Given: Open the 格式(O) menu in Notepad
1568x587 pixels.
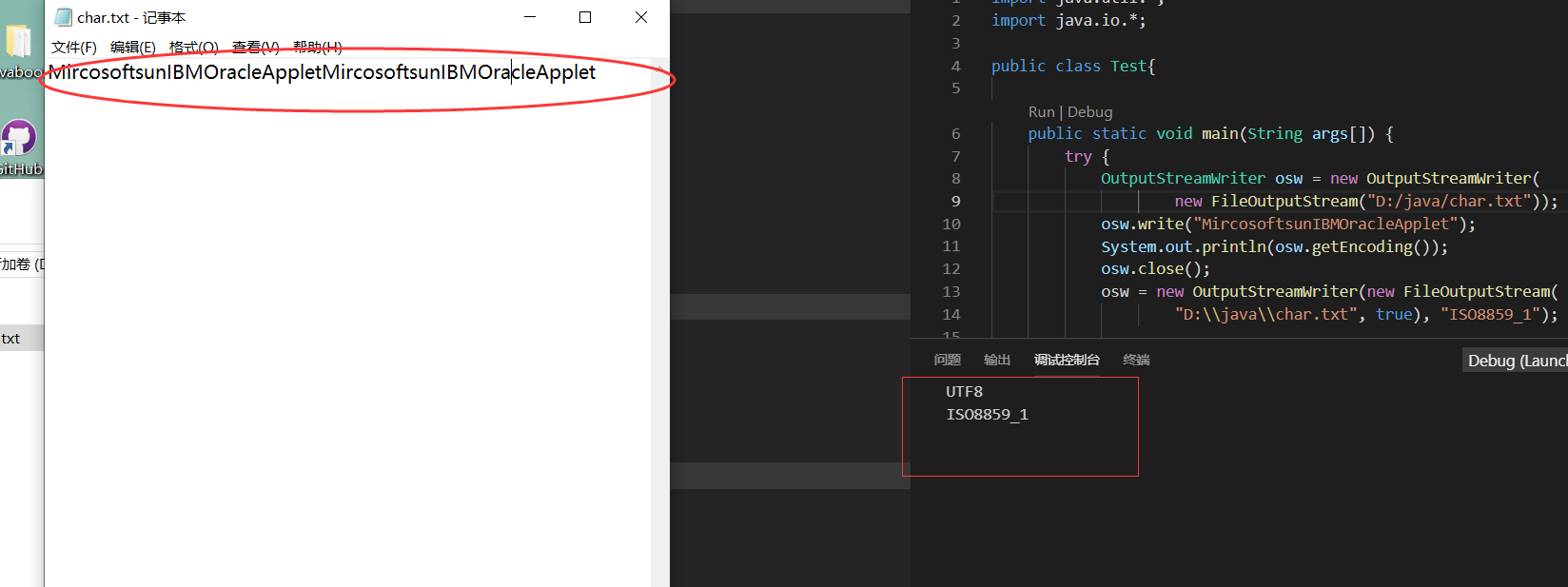Looking at the screenshot, I should (193, 47).
